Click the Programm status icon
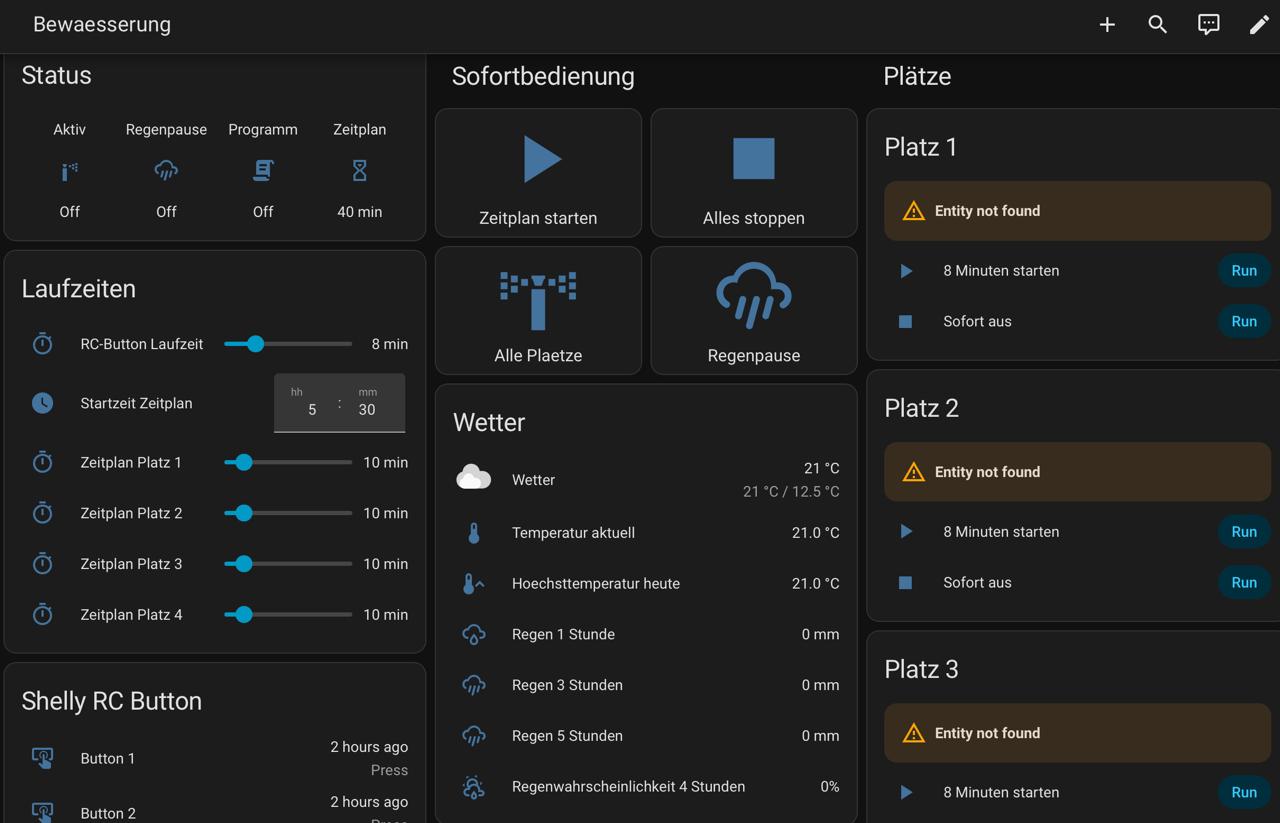The image size is (1280, 823). coord(263,171)
